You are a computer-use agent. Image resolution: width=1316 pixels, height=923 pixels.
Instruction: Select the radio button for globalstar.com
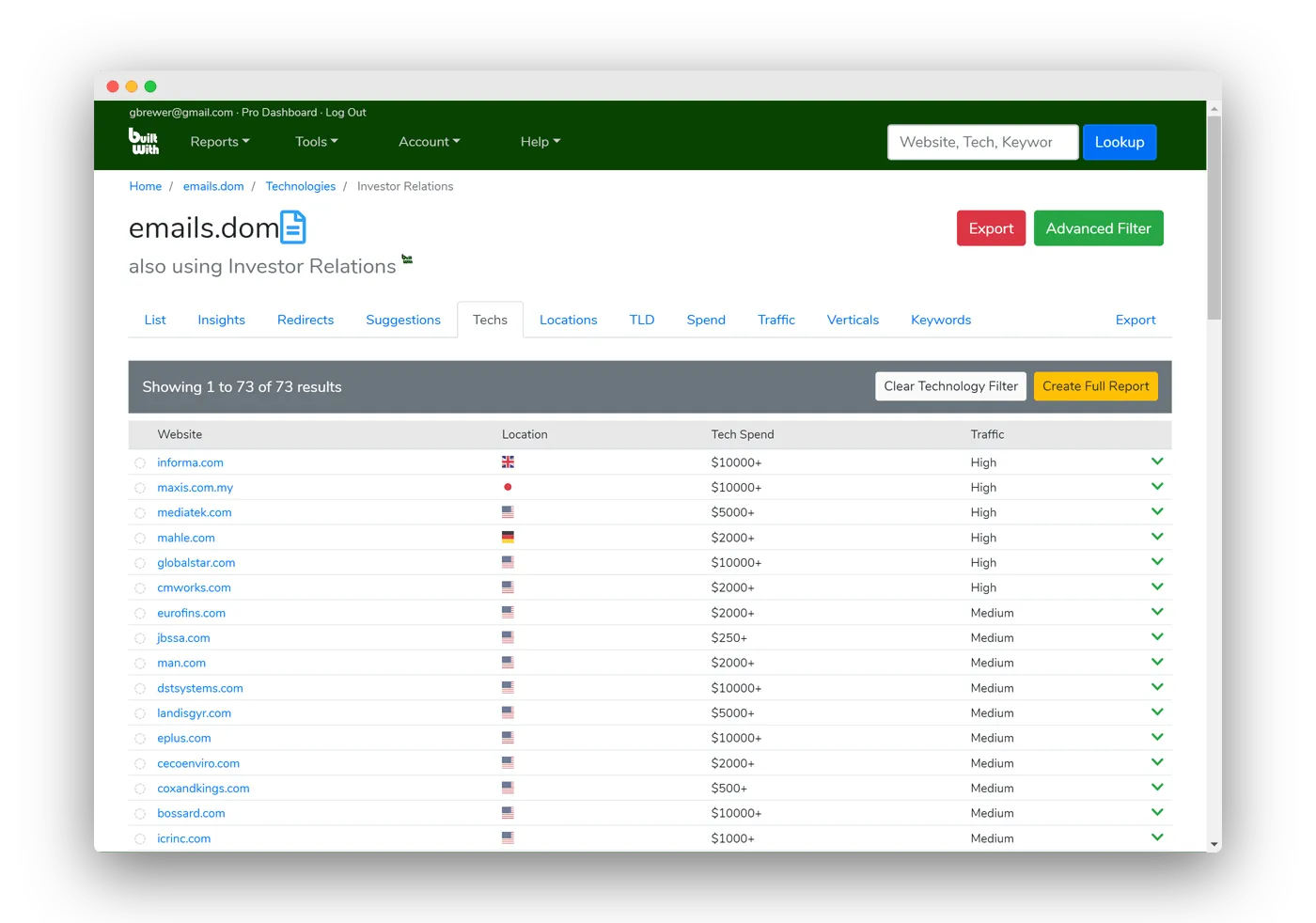[x=140, y=563]
